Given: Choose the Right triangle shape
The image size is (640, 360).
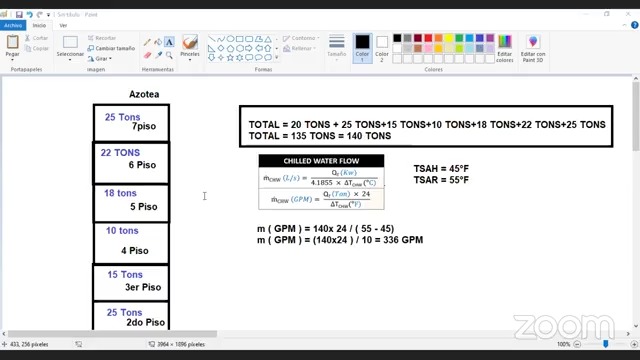Looking at the screenshot, I should (211, 48).
